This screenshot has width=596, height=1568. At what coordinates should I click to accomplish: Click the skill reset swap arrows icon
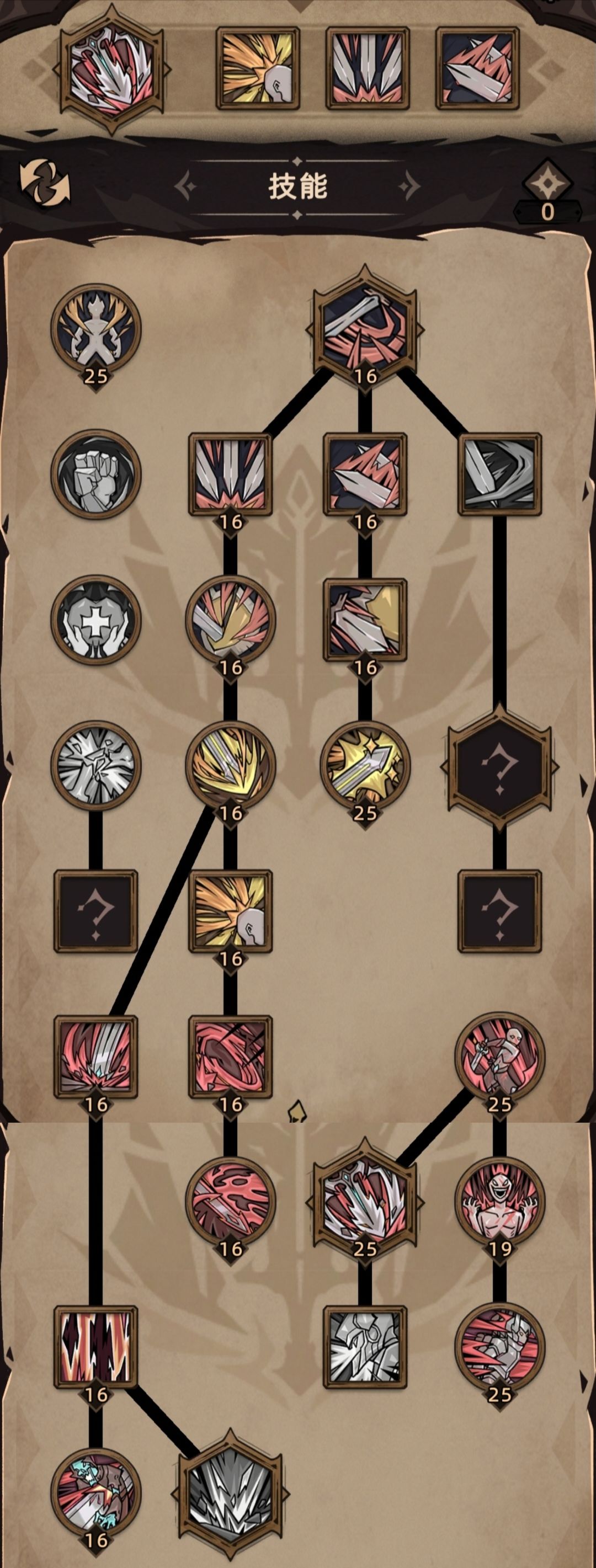(45, 183)
